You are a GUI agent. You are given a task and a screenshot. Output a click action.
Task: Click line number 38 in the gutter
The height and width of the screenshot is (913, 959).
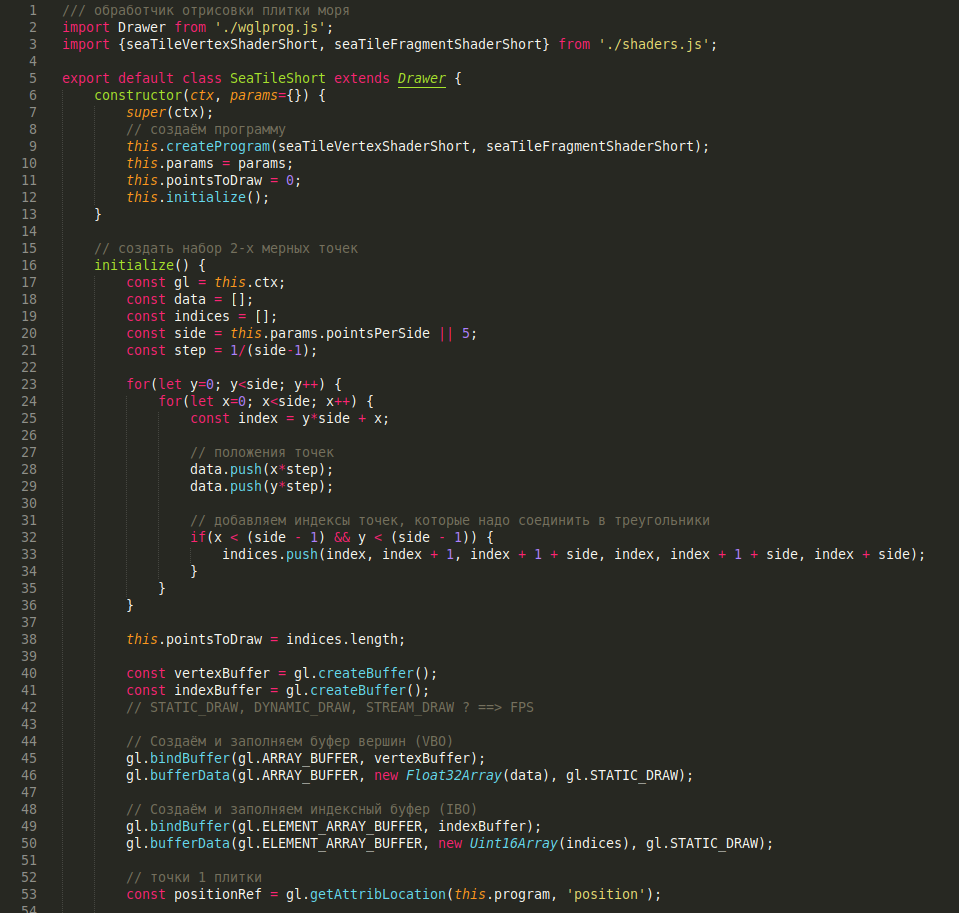click(x=29, y=639)
